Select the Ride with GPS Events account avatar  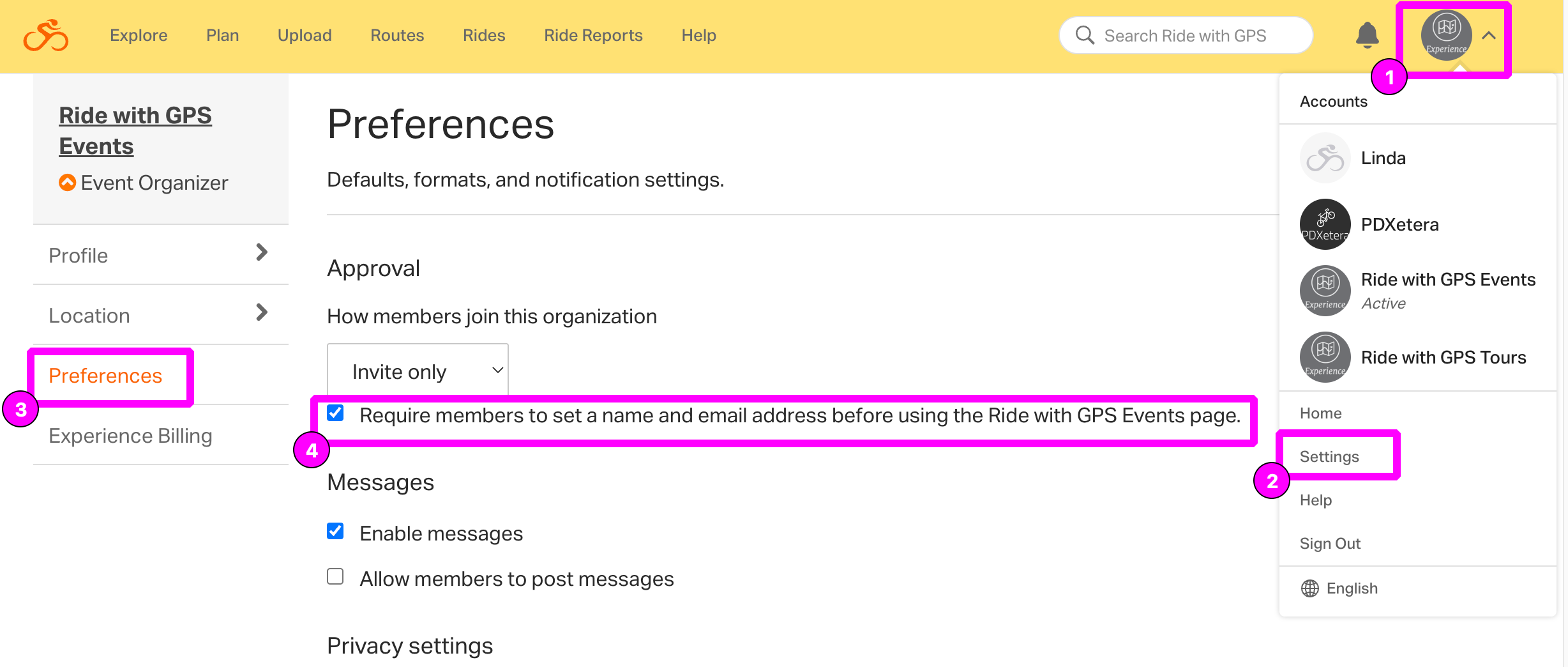[1325, 291]
